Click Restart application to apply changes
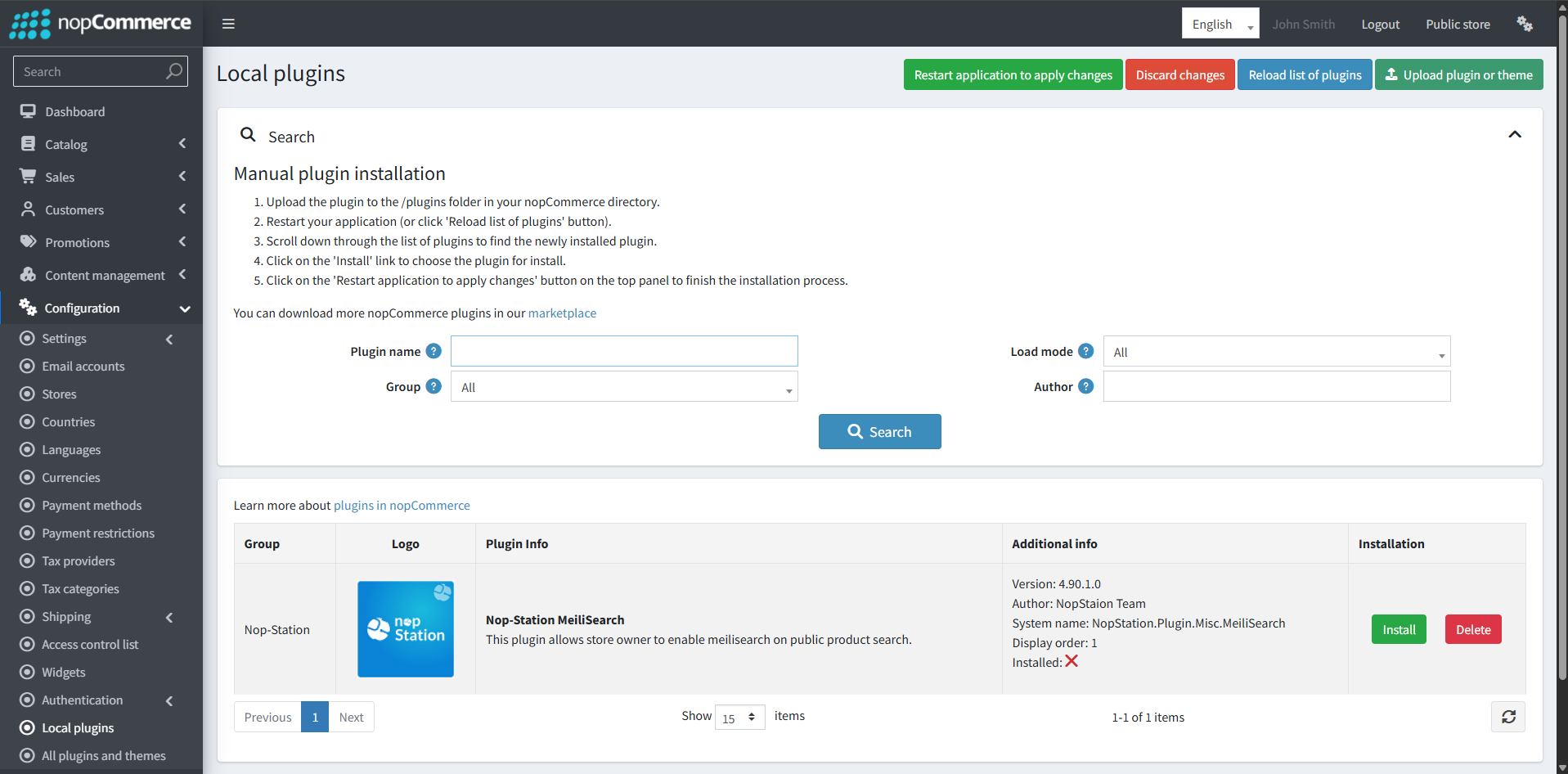Viewport: 1568px width, 774px height. click(1013, 75)
